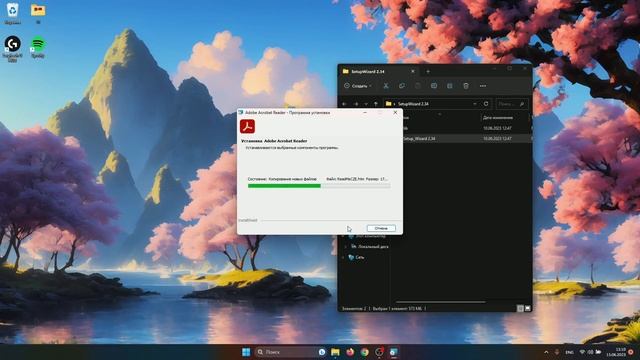This screenshot has width=640, height=360.
Task: Open File Explorer from the taskbar
Action: pyautogui.click(x=335, y=352)
